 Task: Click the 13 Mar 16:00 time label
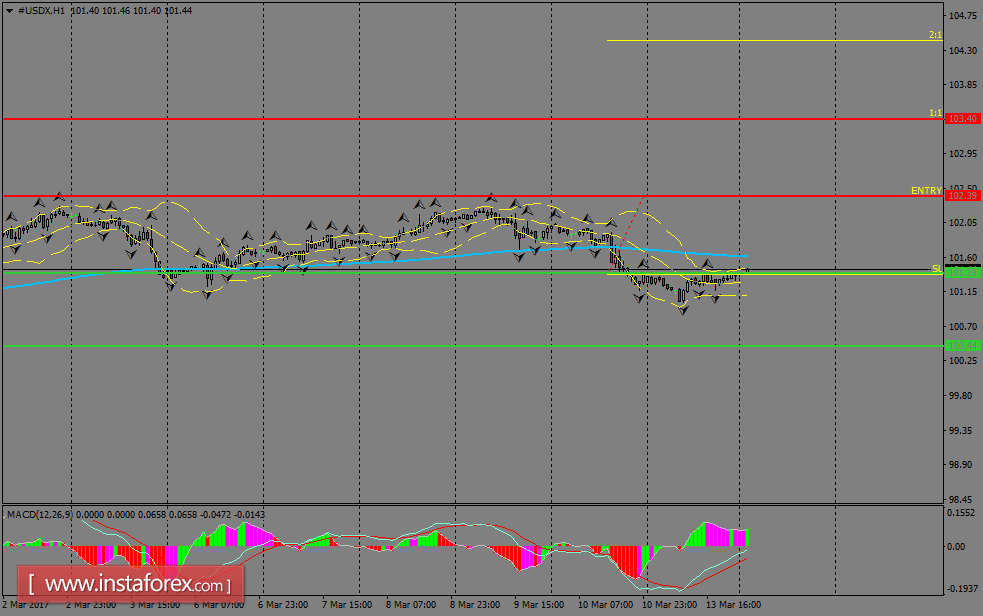tap(736, 605)
